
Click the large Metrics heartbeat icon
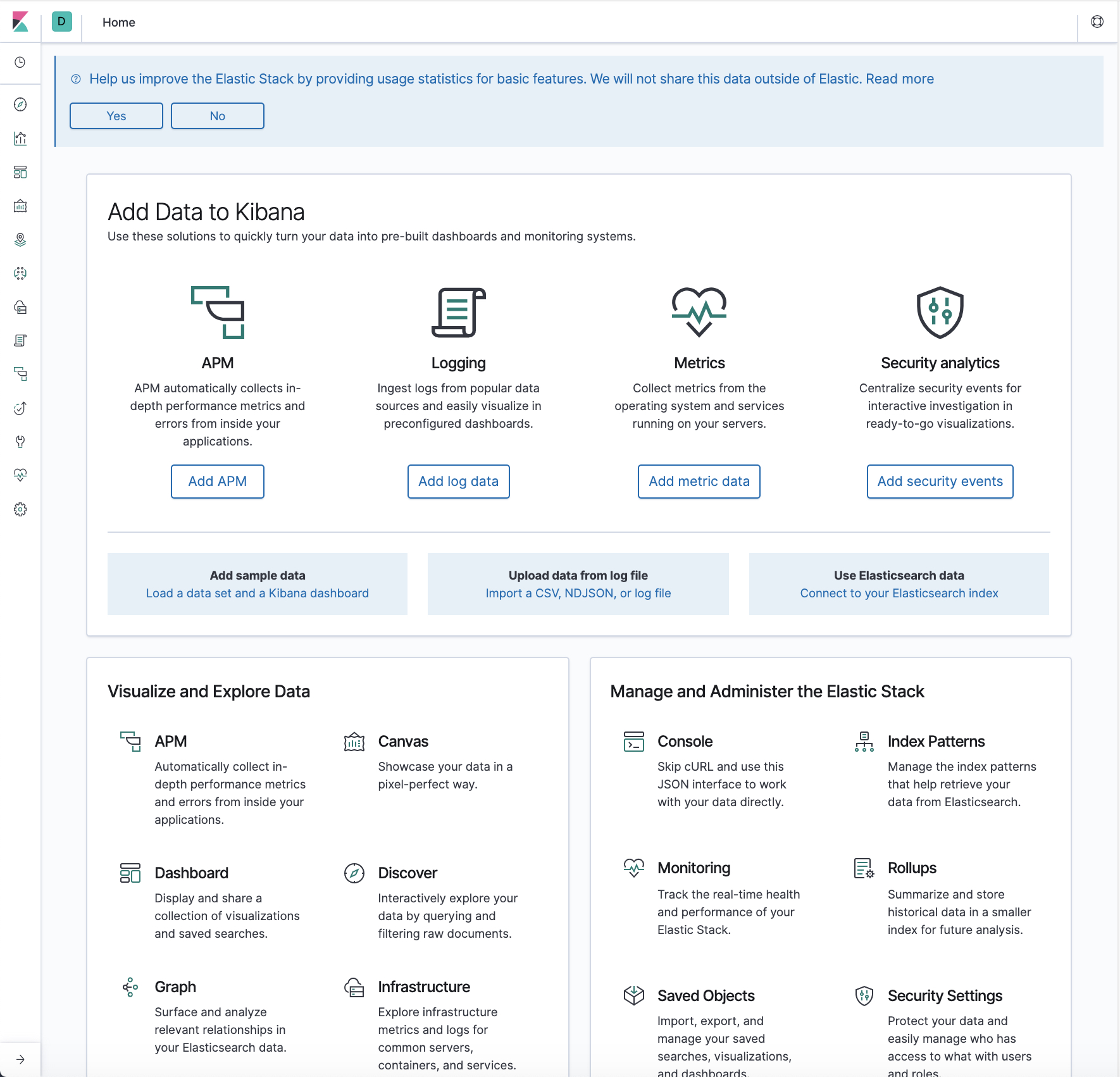(699, 313)
